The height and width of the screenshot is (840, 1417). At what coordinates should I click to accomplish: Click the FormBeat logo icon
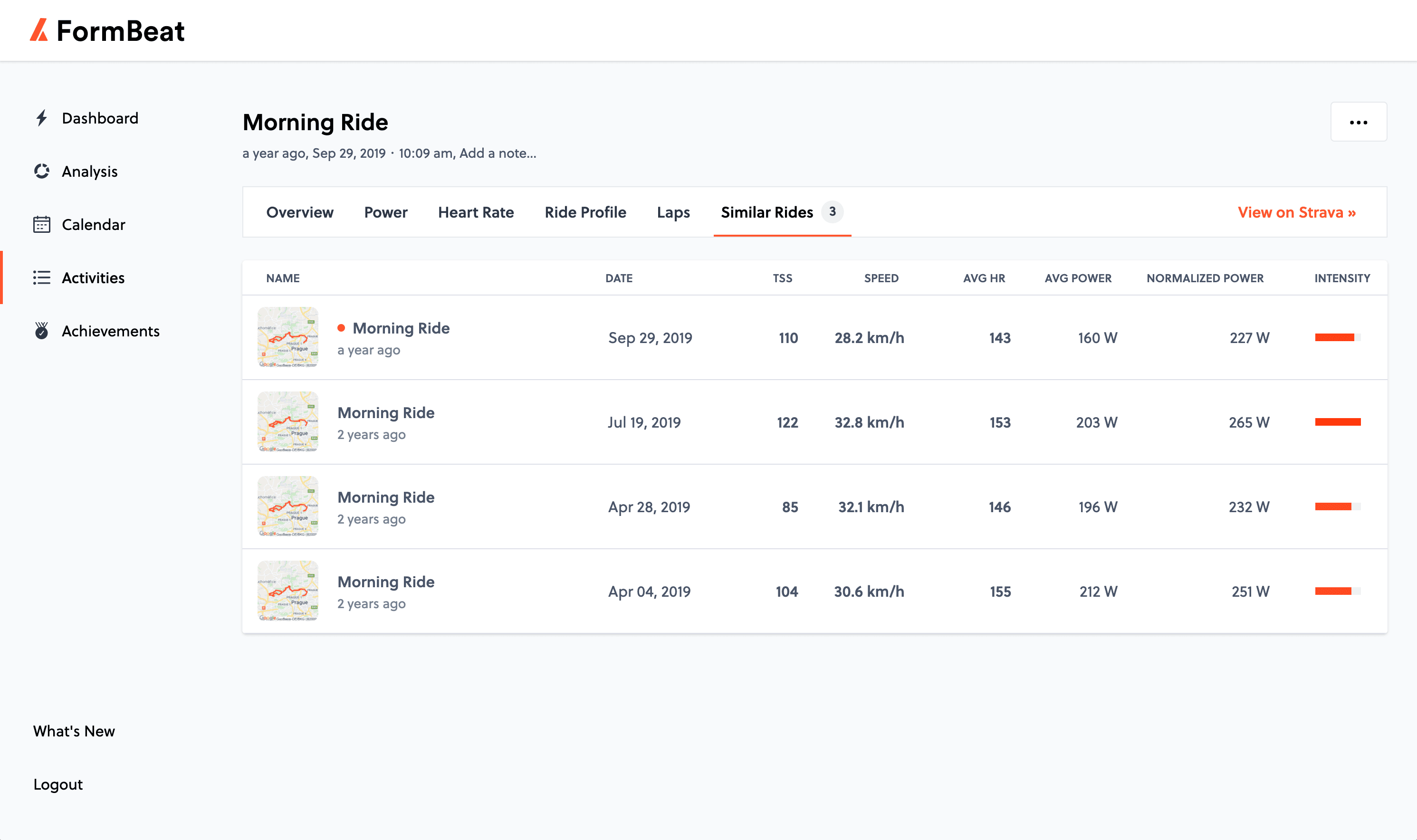click(39, 30)
